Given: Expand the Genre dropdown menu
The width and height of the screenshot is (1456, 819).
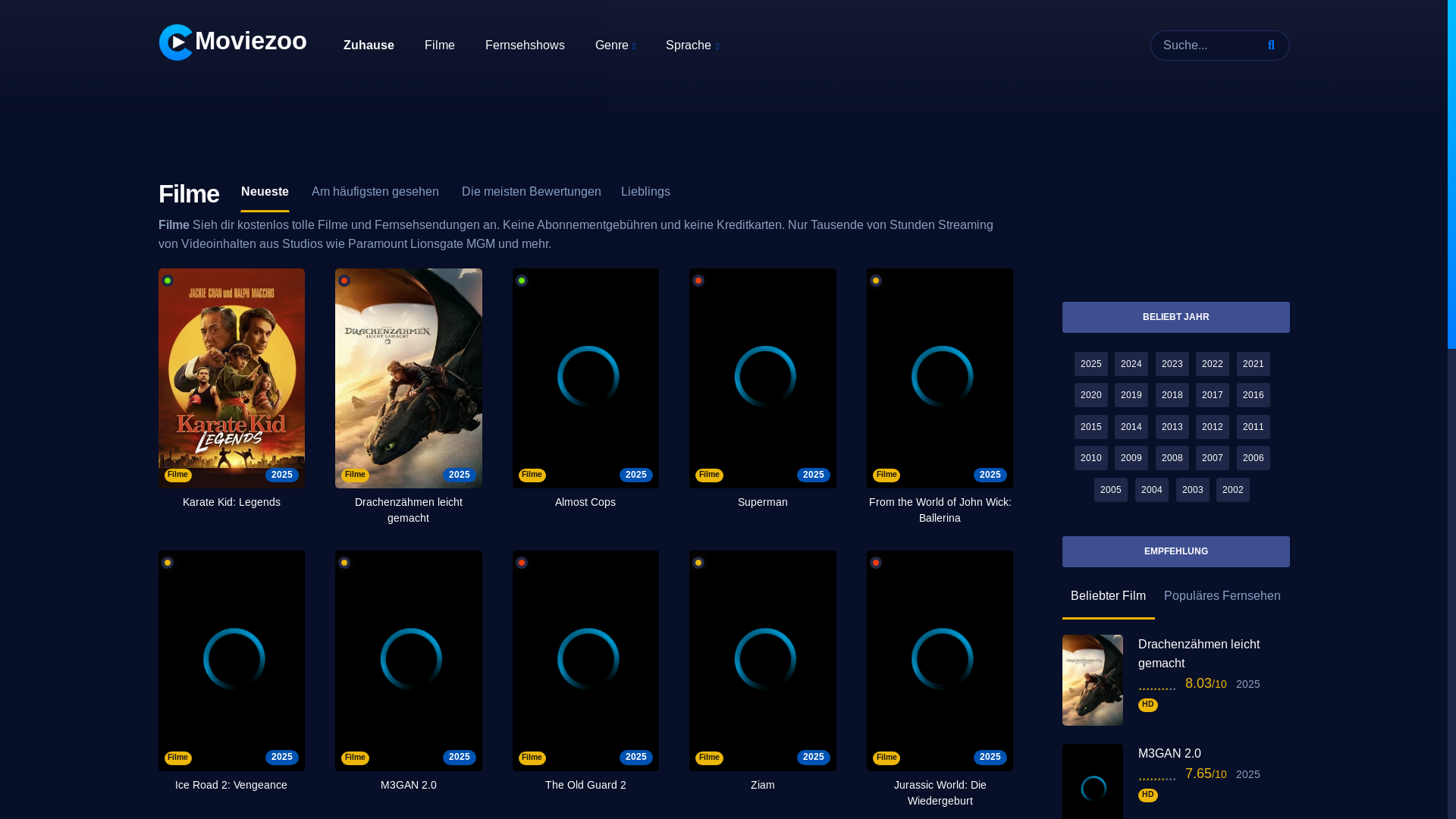Looking at the screenshot, I should tap(615, 45).
